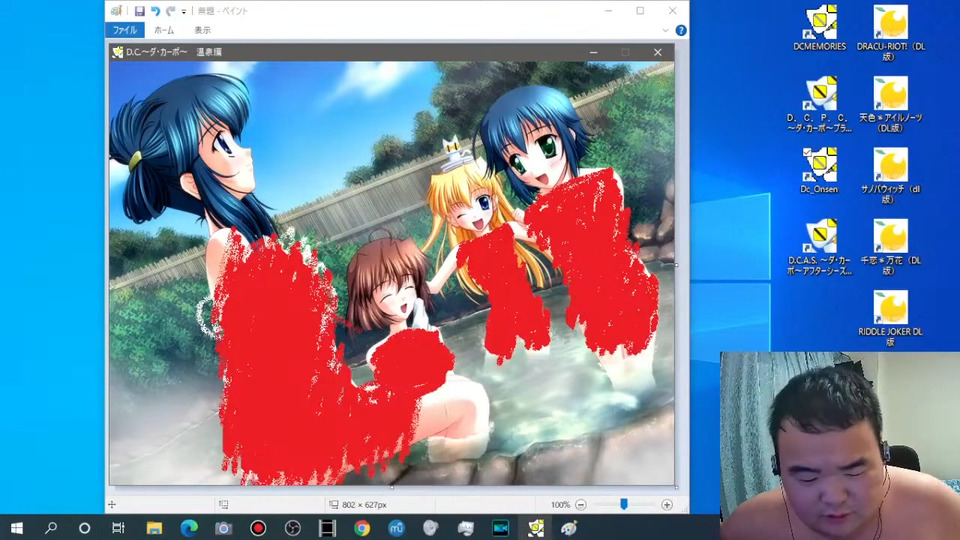Image resolution: width=960 pixels, height=540 pixels.
Task: Switch to the 表示 (View) ribbon tab
Action: pos(202,30)
